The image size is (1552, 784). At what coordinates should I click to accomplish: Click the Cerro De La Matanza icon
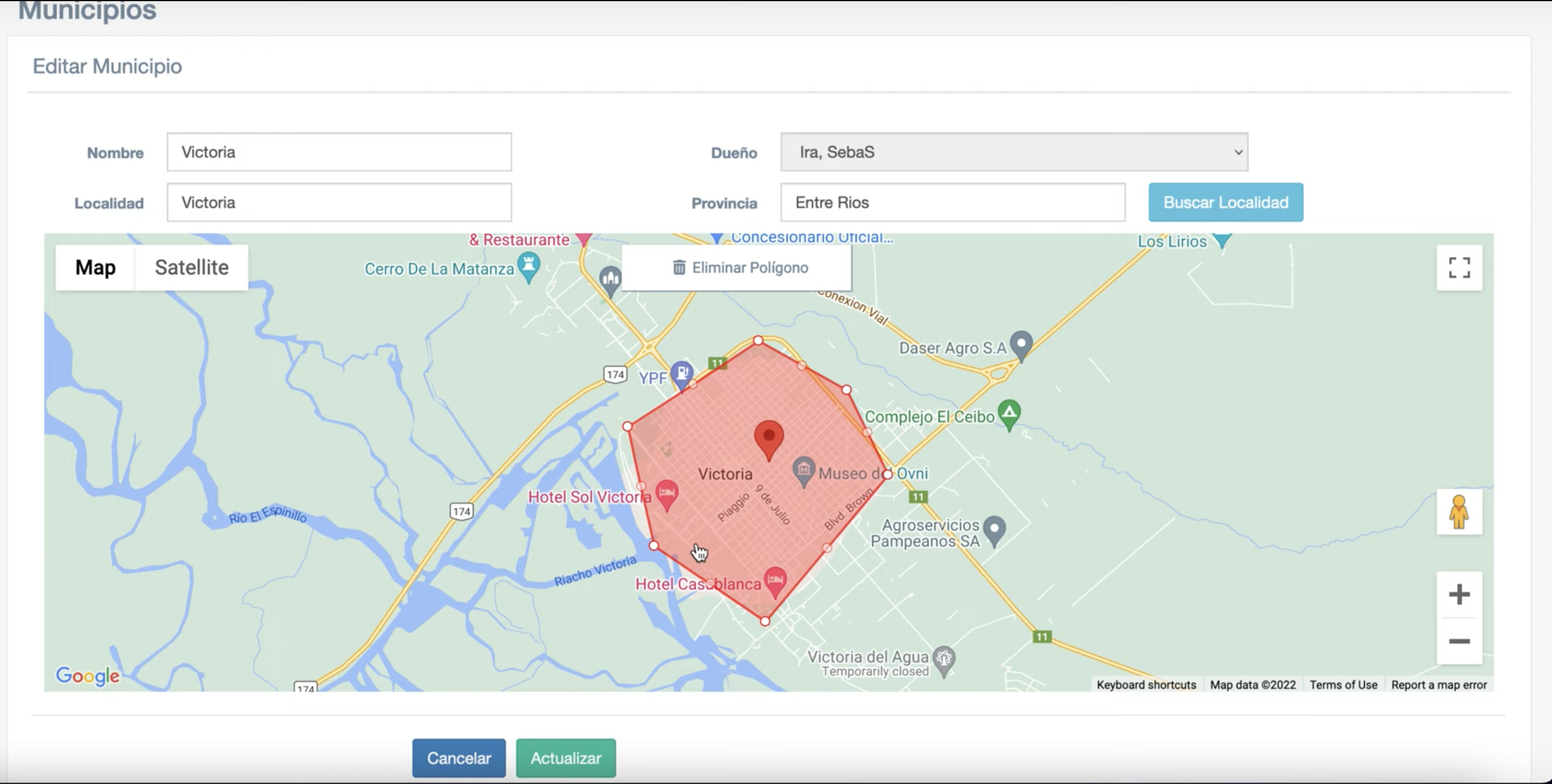coord(528,266)
